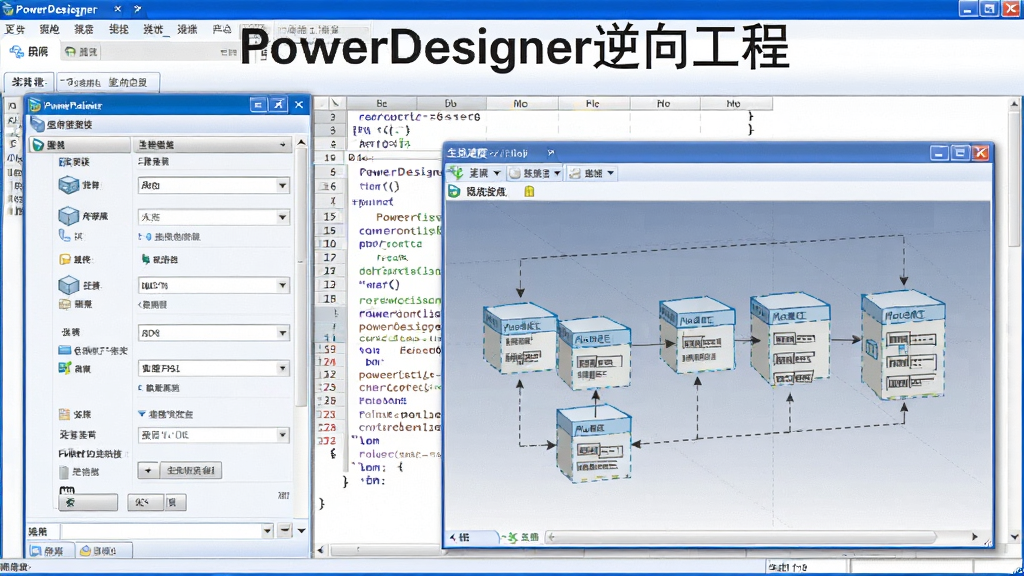Open the first menu in the main menu bar

point(15,29)
